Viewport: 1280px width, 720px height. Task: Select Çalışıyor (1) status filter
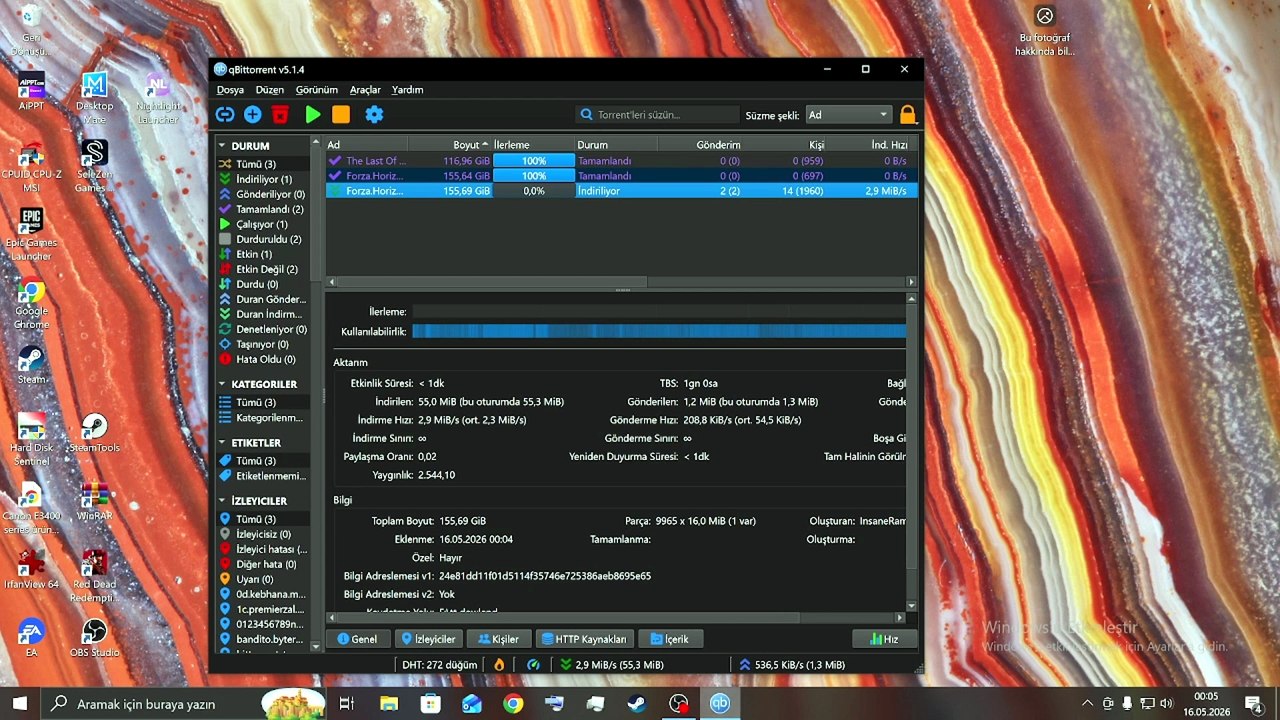click(x=263, y=224)
